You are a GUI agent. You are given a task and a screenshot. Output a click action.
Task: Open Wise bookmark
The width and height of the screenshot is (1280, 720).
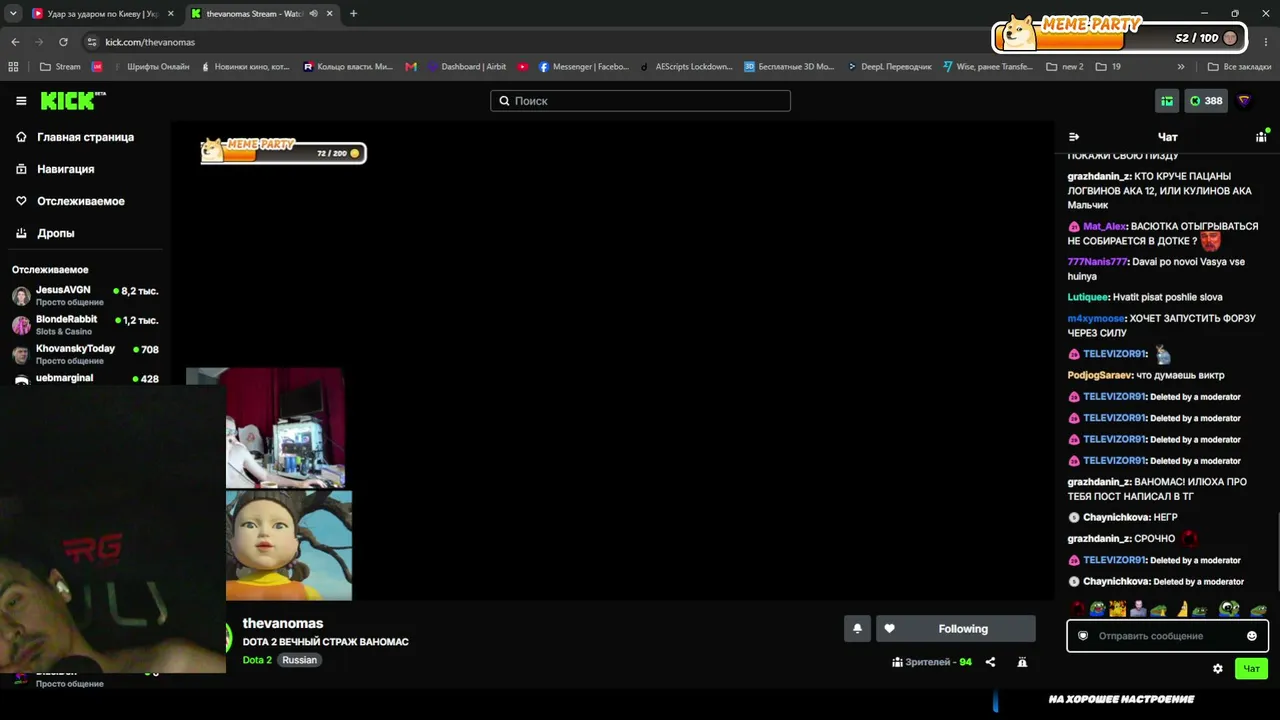[988, 67]
